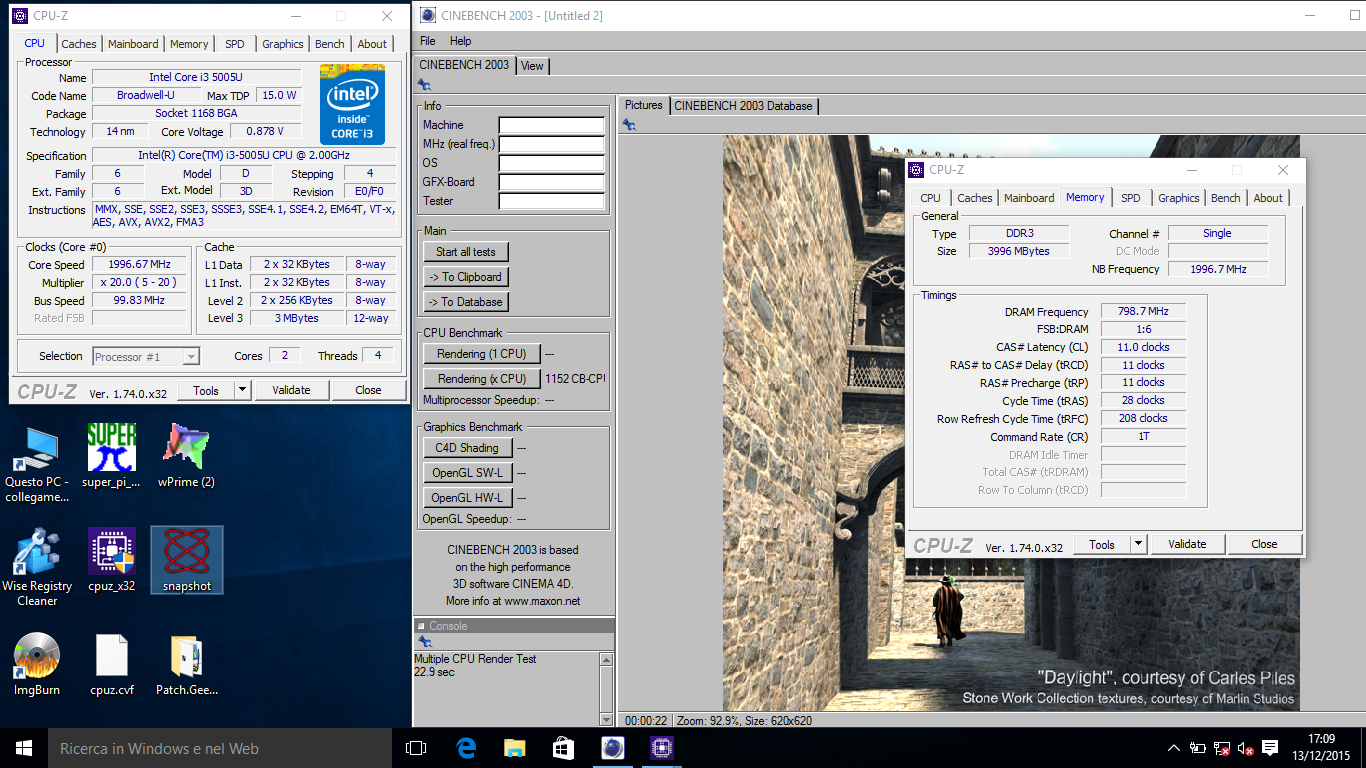The height and width of the screenshot is (768, 1366).
Task: Click console scrollbar up arrow
Action: [606, 659]
